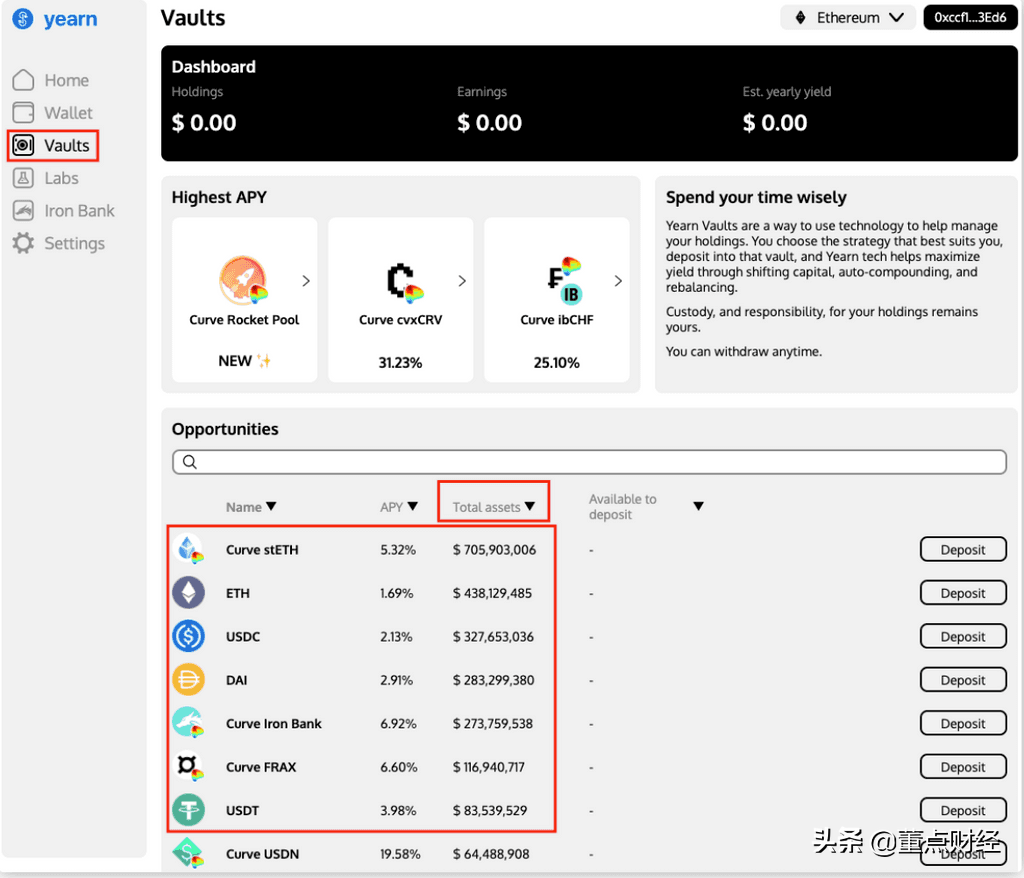The width and height of the screenshot is (1024, 878).
Task: Click the $ 438,129,485 total assets value
Action: click(492, 593)
